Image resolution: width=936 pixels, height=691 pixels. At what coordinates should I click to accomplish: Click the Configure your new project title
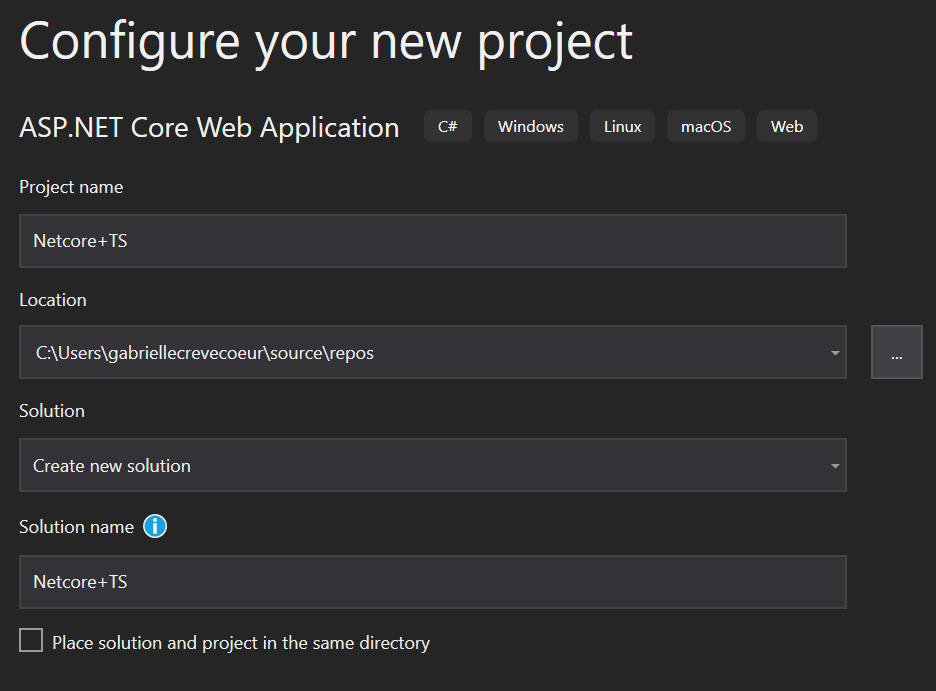pos(326,40)
